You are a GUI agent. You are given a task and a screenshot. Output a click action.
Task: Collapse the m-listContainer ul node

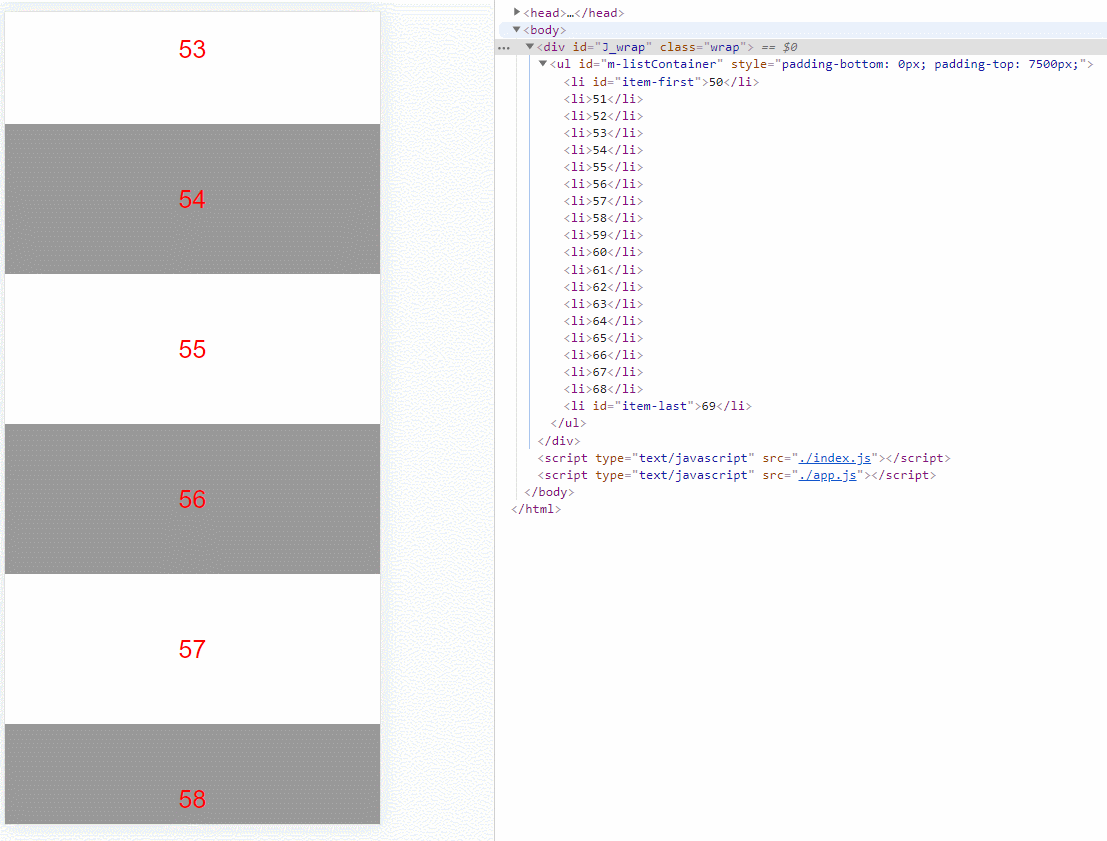543,64
